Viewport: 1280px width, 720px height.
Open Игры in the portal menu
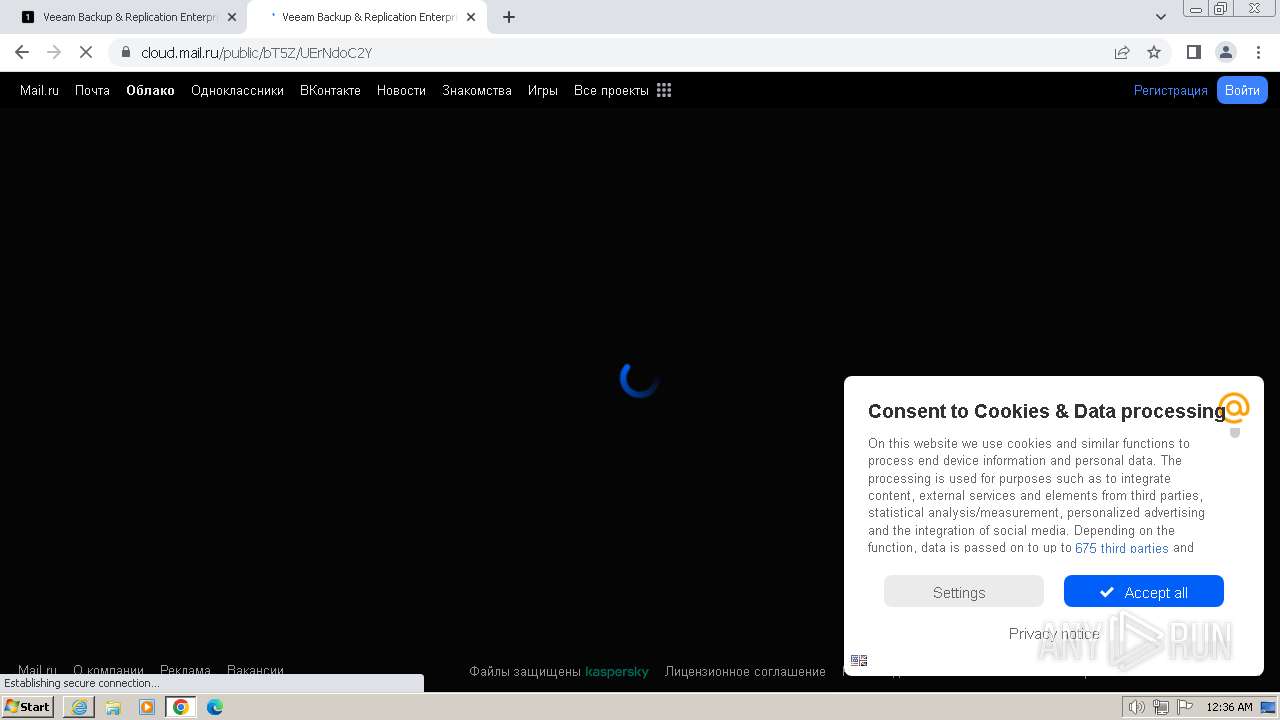543,90
